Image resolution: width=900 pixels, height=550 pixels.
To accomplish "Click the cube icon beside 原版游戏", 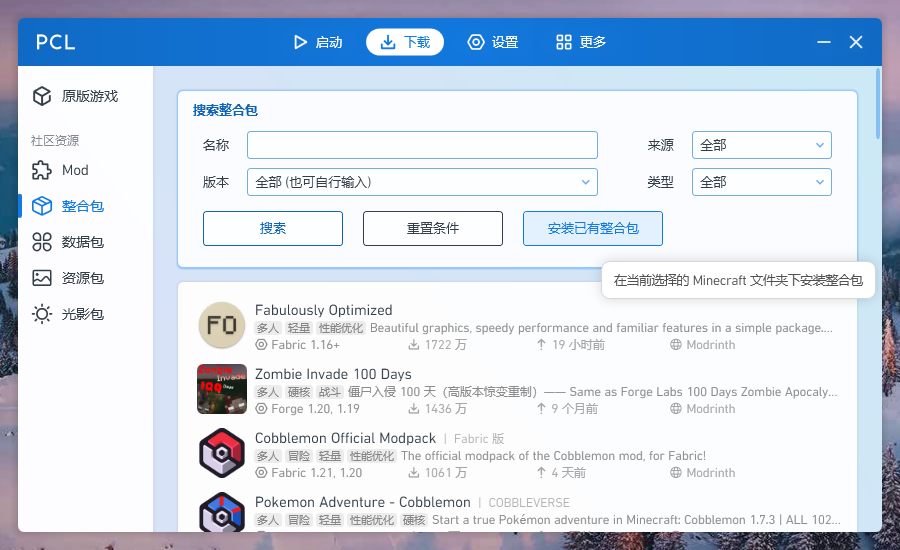I will coord(42,96).
